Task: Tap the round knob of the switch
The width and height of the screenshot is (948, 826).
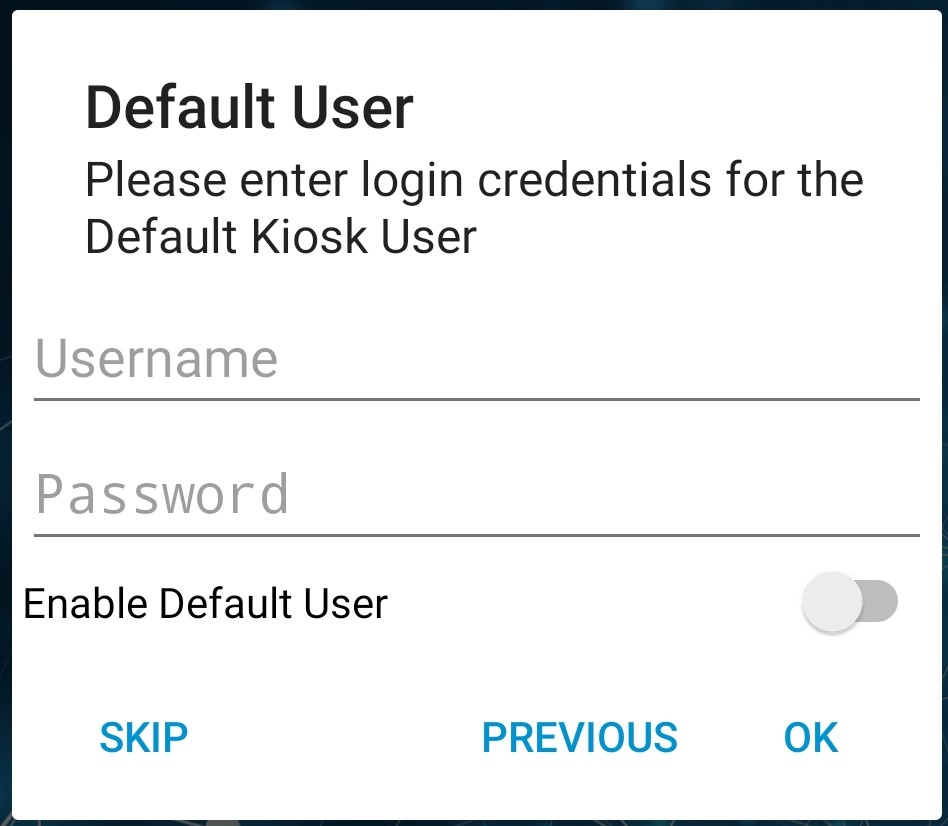Action: pyautogui.click(x=832, y=603)
